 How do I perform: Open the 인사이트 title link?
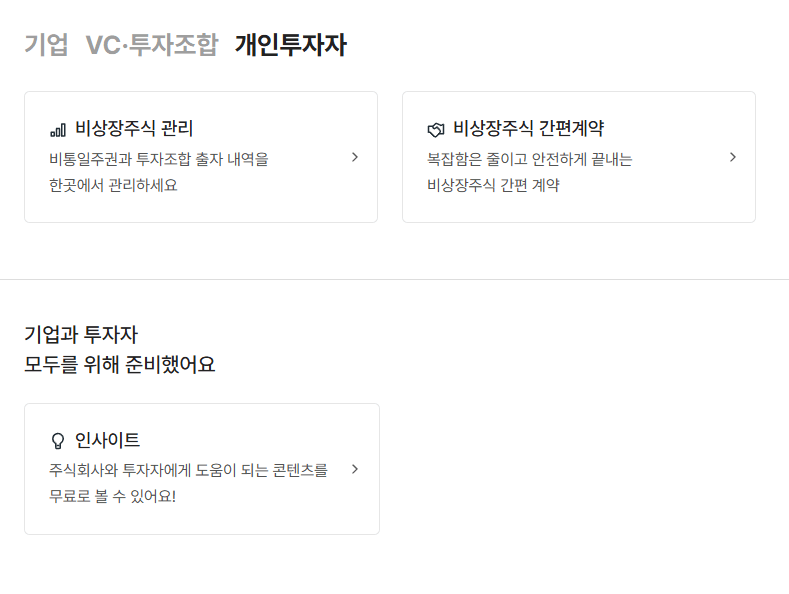(x=107, y=440)
